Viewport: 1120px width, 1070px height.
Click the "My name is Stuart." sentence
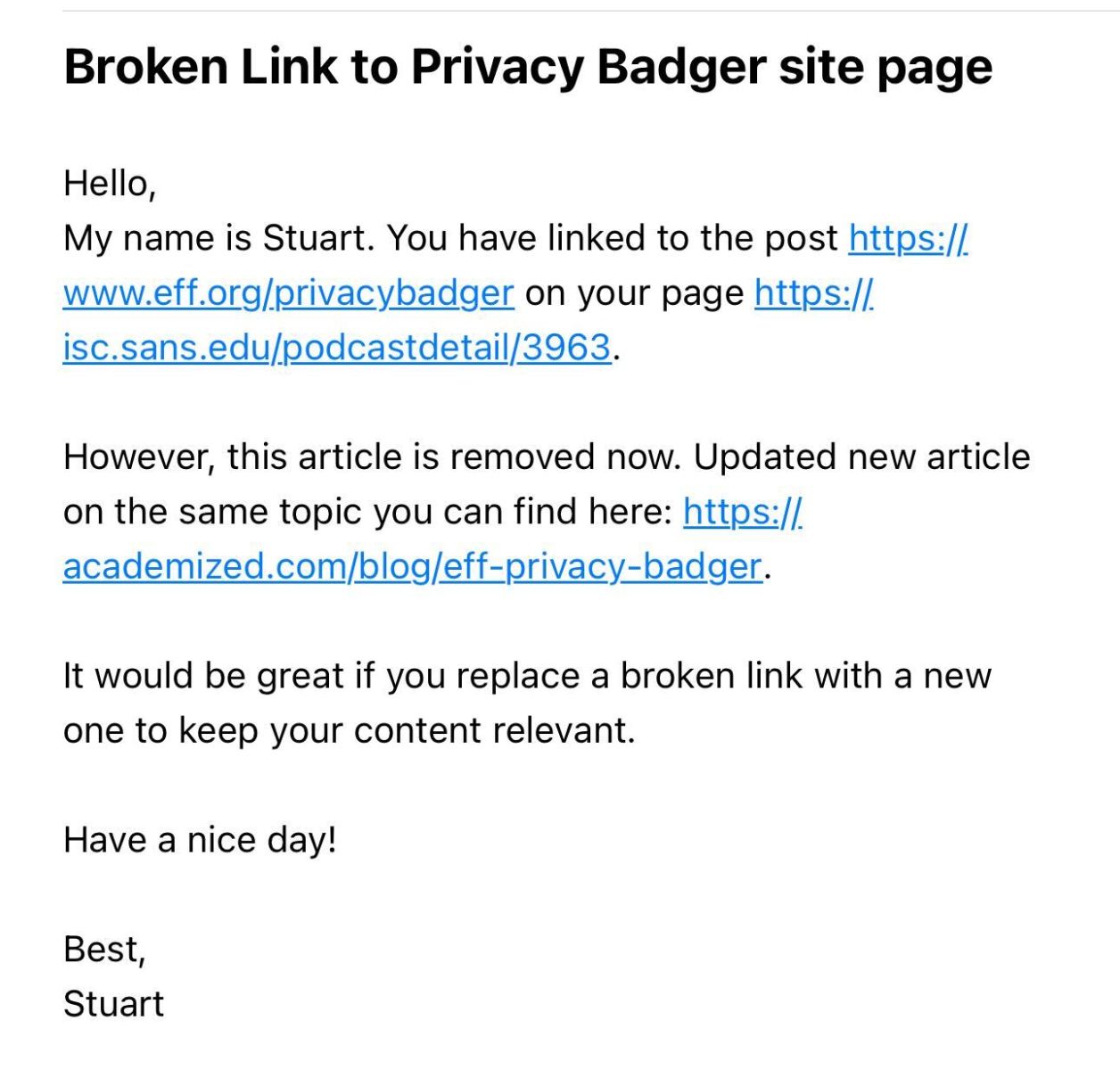point(218,238)
